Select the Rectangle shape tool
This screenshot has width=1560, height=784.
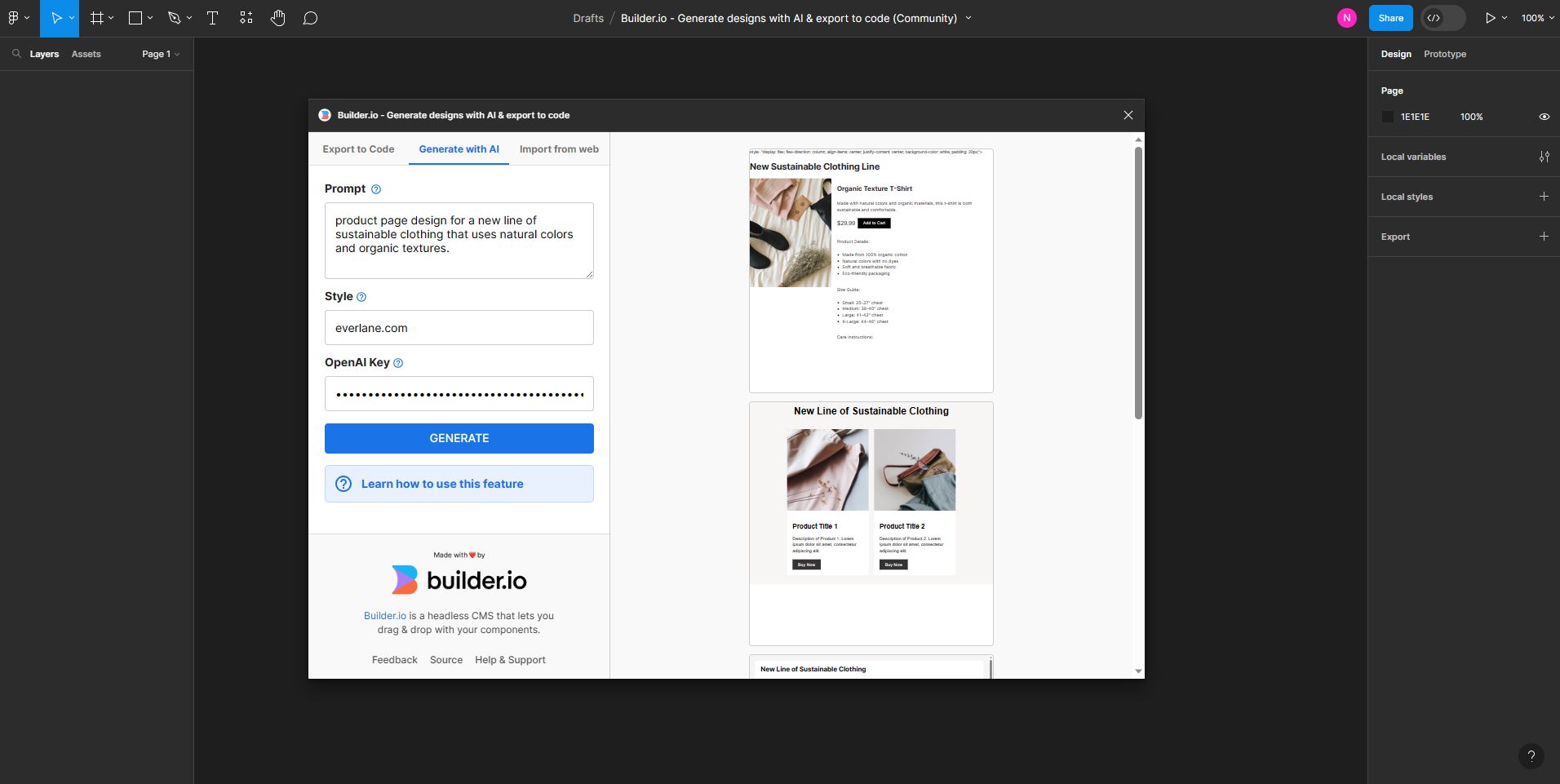point(135,18)
